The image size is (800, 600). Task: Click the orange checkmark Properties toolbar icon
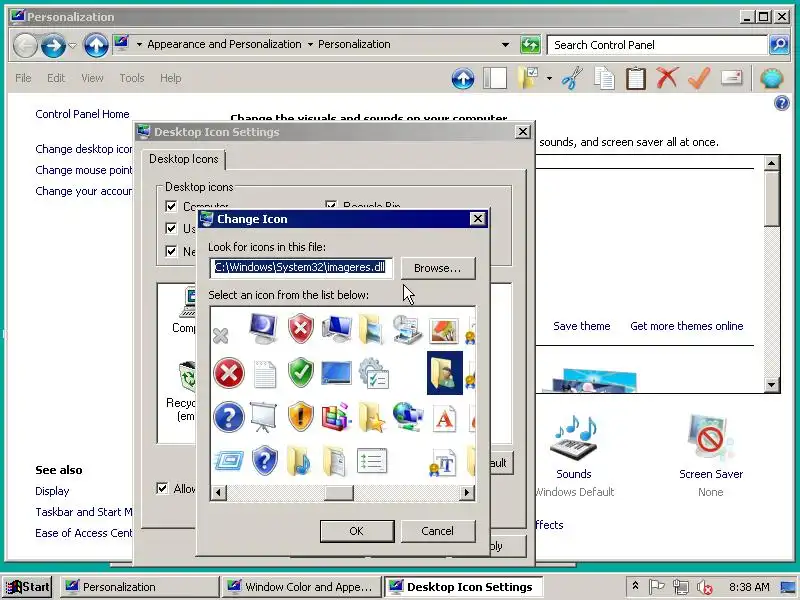(699, 78)
